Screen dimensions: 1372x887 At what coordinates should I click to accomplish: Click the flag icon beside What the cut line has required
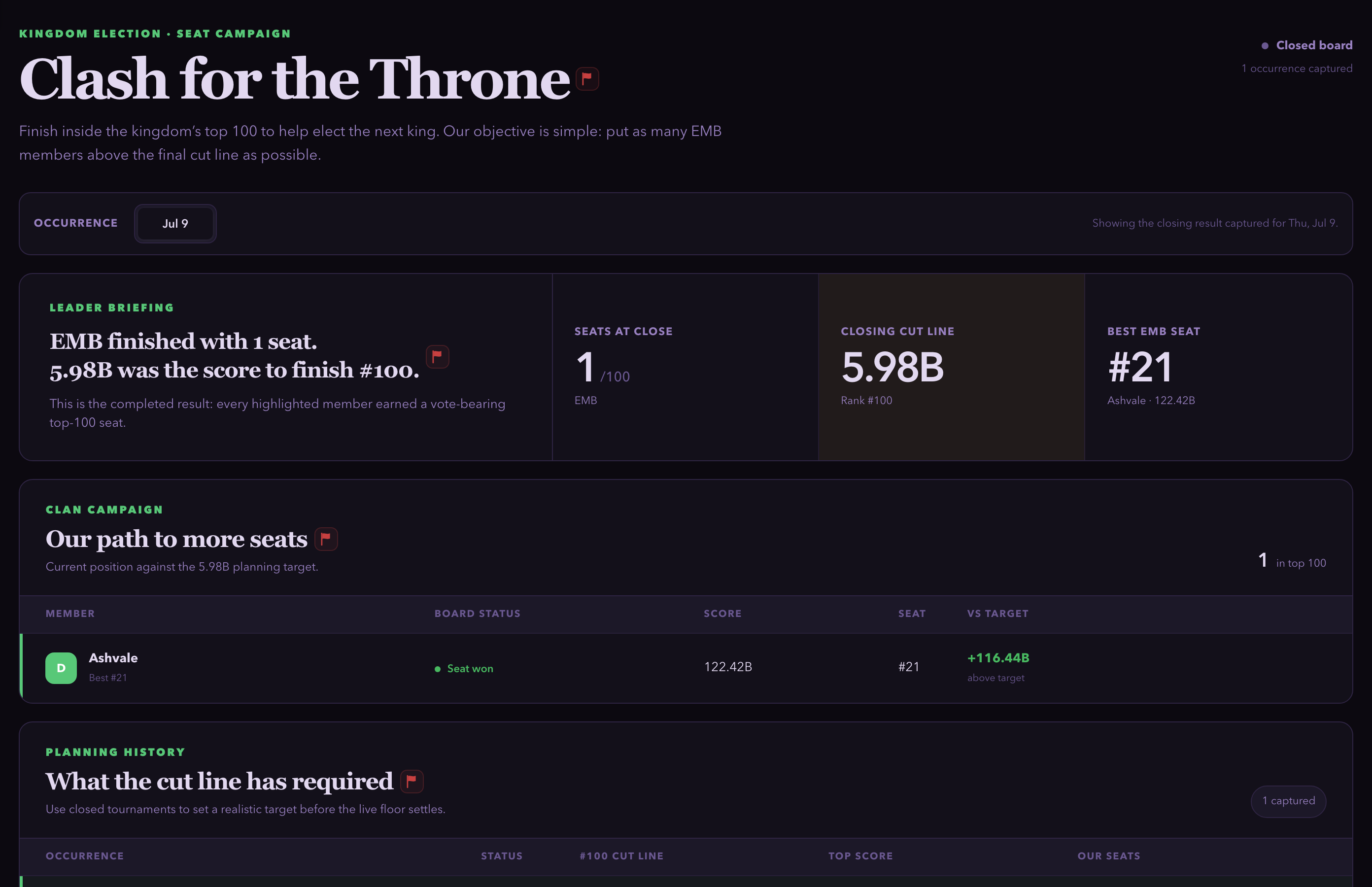coord(412,782)
